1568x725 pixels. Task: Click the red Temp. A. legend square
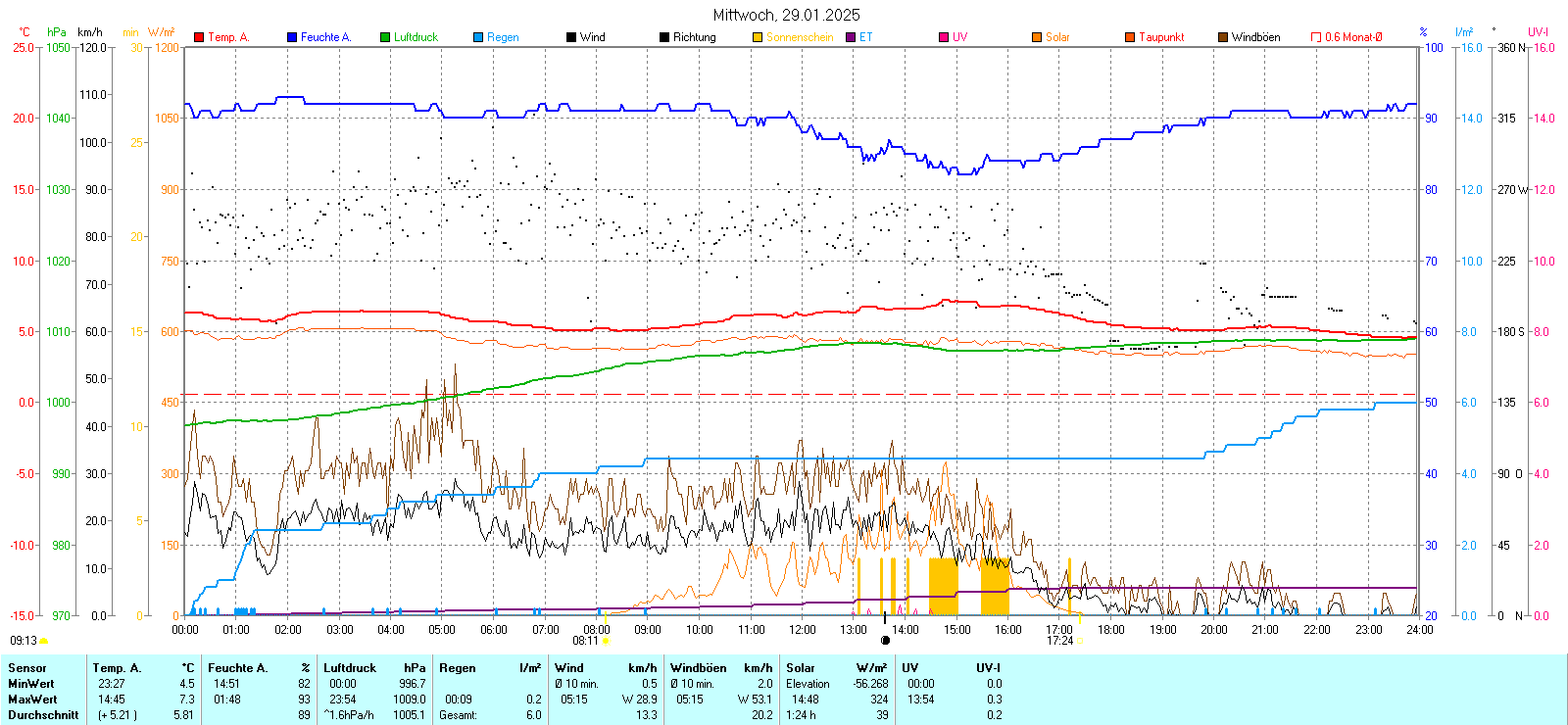click(199, 37)
